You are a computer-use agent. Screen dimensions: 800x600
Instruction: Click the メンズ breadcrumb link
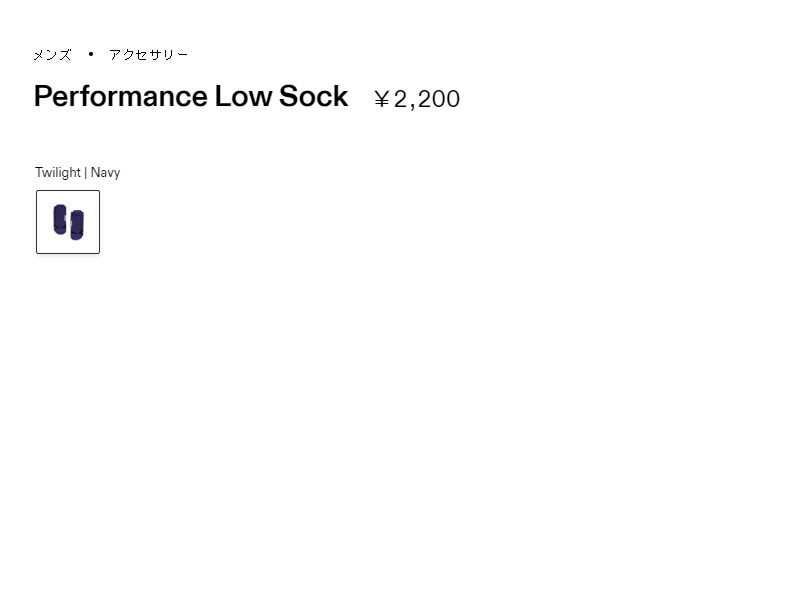tap(52, 55)
